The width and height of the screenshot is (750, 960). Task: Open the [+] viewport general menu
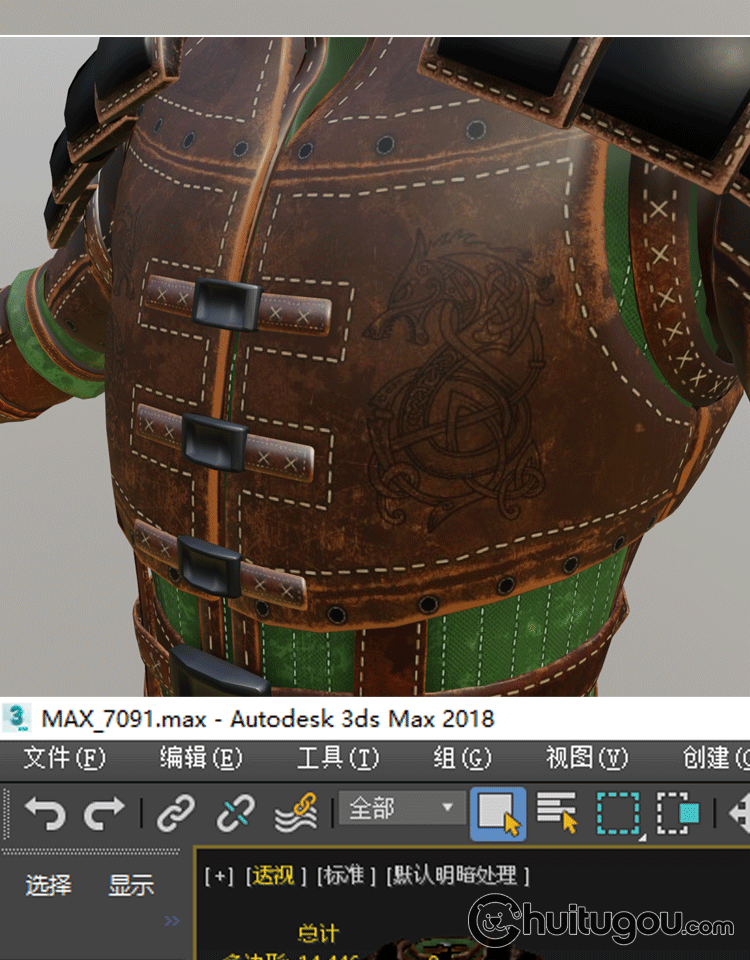click(x=218, y=876)
